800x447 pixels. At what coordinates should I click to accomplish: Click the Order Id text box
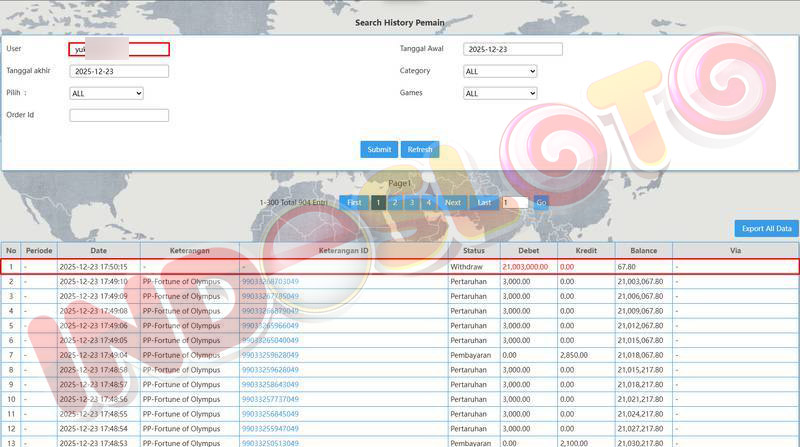tap(119, 115)
